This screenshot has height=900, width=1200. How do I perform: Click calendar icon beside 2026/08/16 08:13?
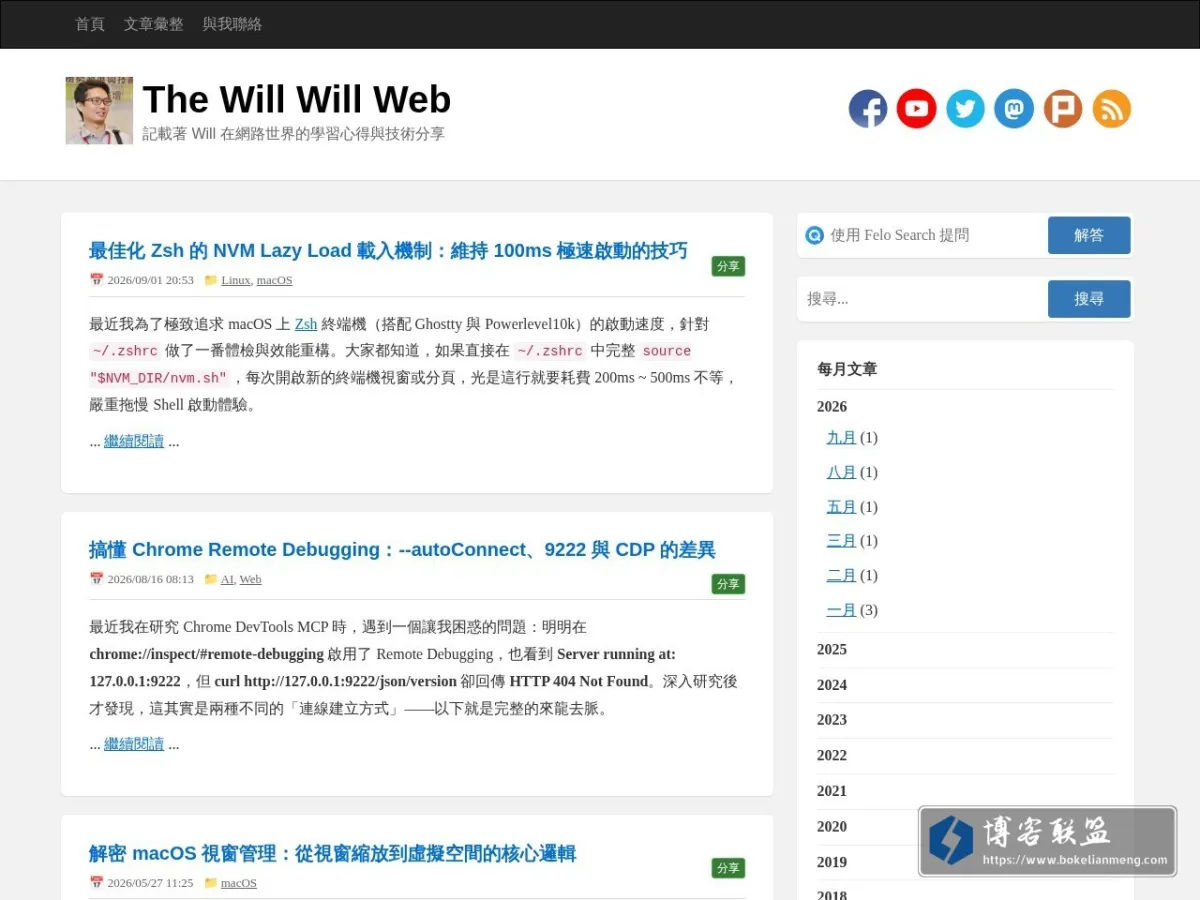click(96, 579)
